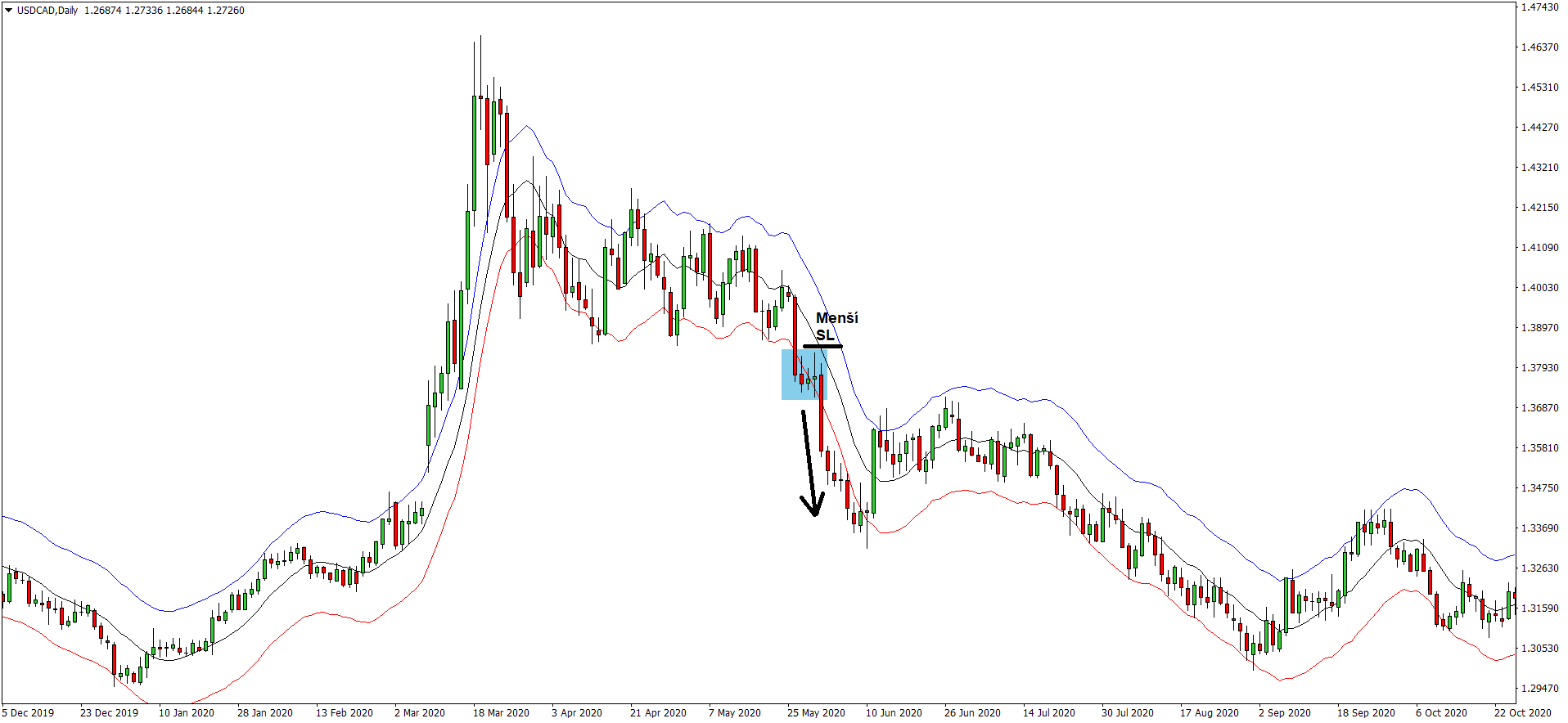Click the 1.31590 price level
Screen dimensions: 1568x723
(x=1539, y=608)
